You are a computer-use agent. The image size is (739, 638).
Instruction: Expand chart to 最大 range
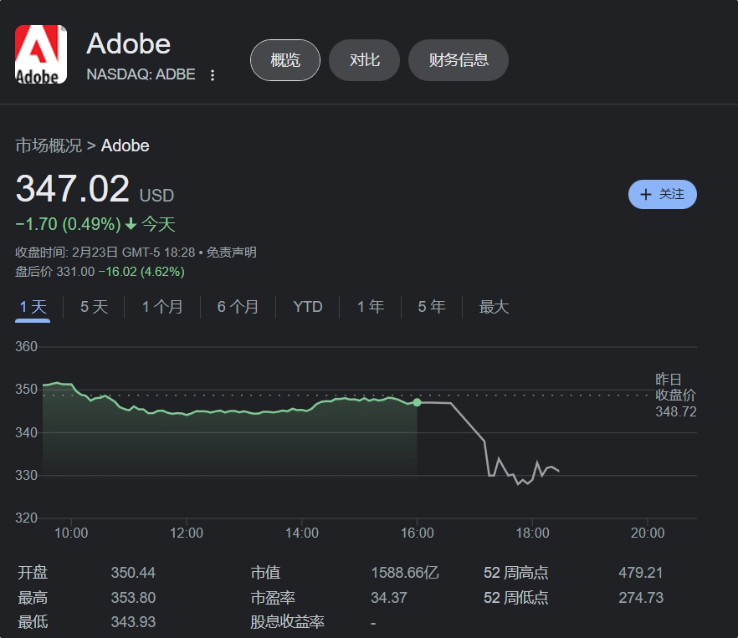coord(494,307)
